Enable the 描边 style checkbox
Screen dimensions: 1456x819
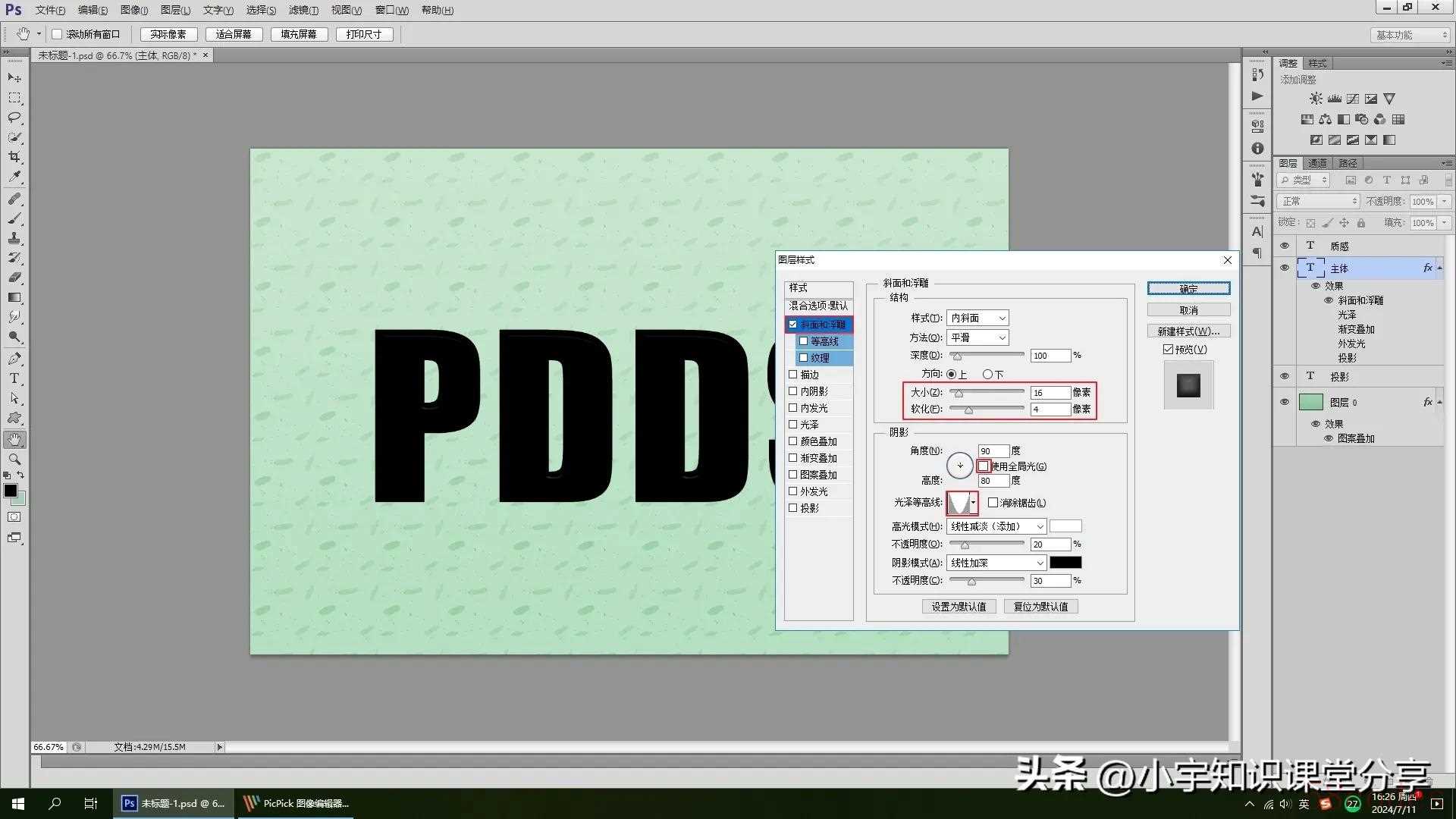(793, 375)
